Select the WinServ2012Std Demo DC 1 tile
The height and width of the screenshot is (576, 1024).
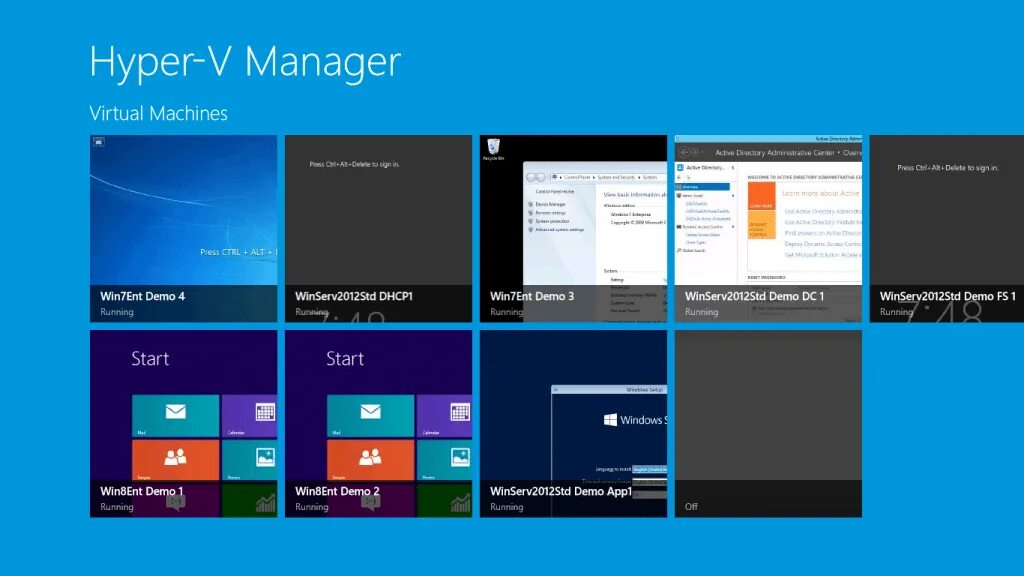[768, 229]
